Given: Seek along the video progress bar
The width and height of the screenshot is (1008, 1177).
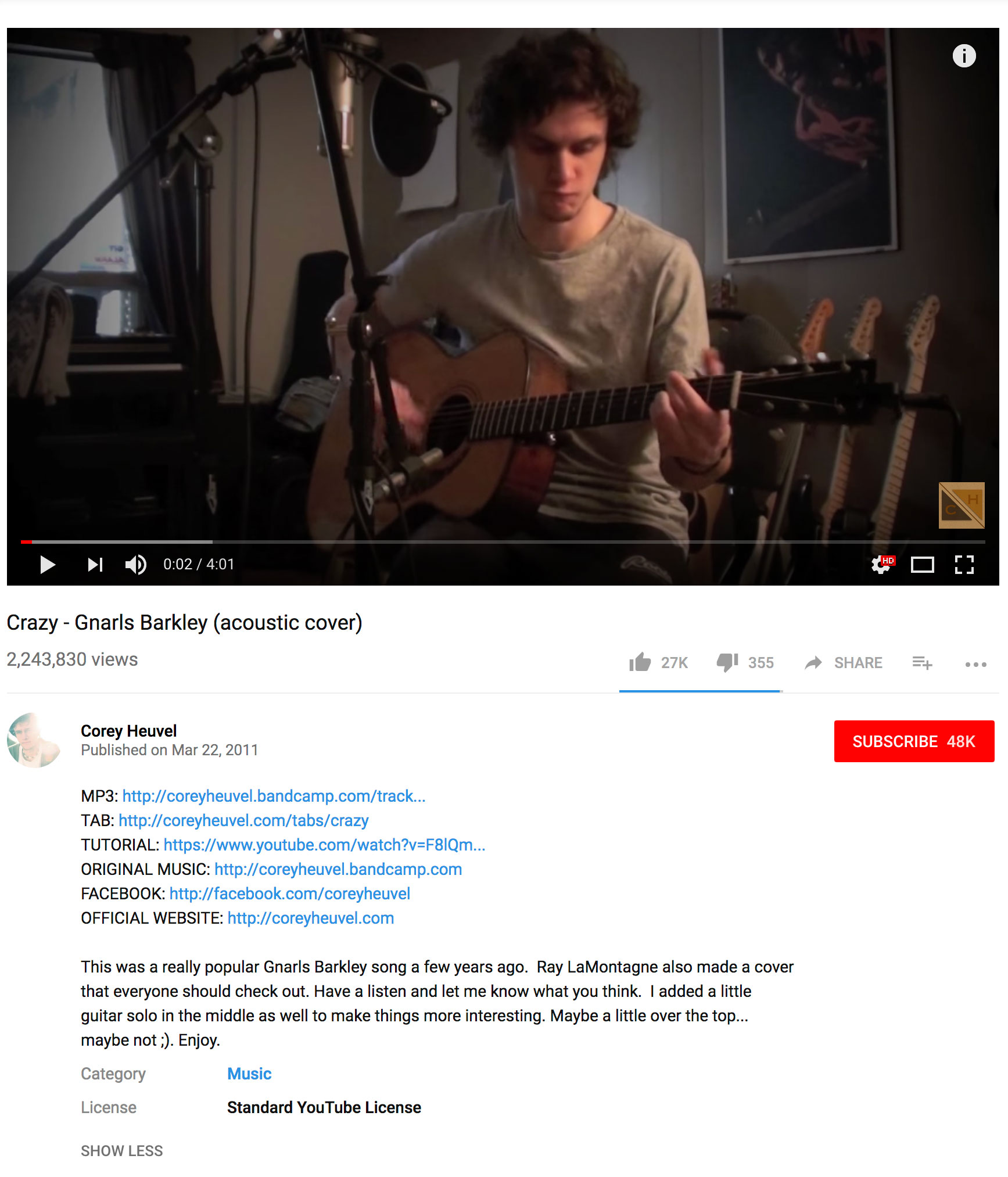Looking at the screenshot, I should [x=503, y=541].
